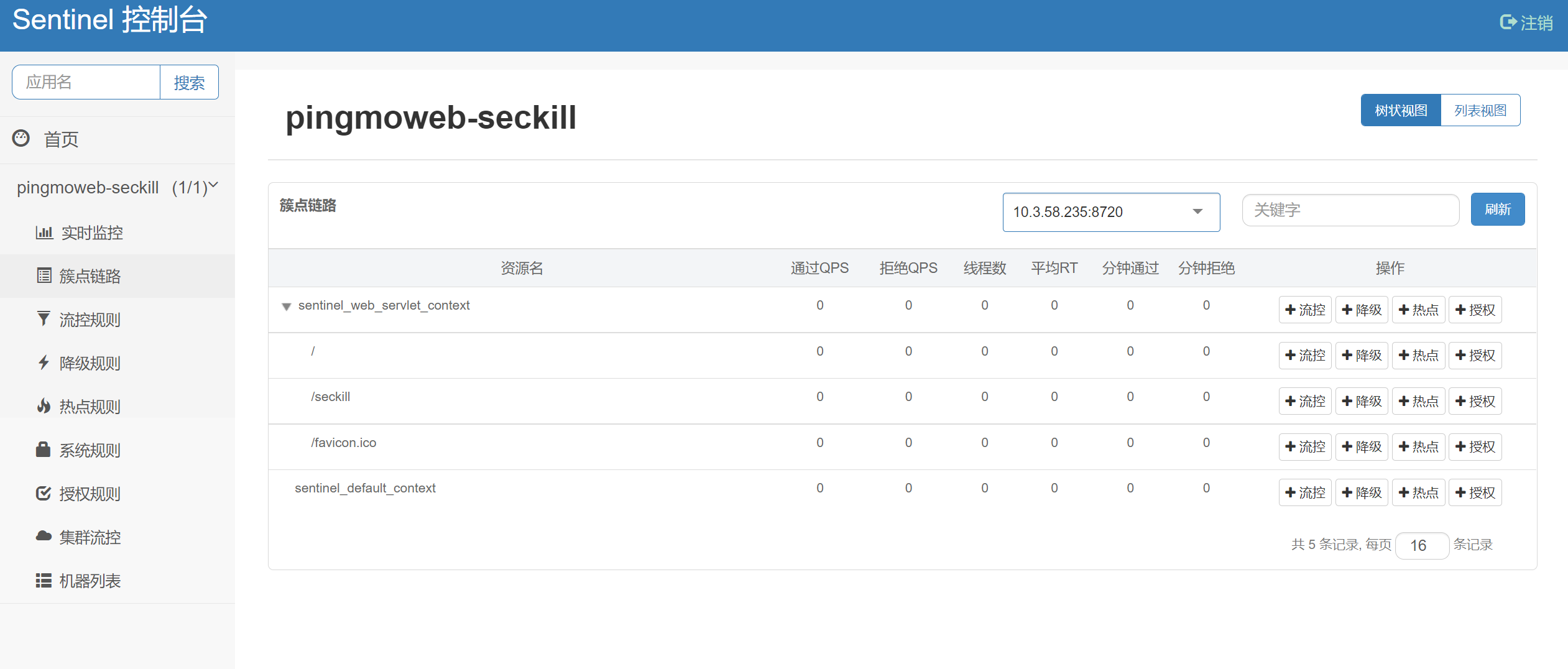Screen dimensions: 1568x669
Task: Open the 机器列表 machine list
Action: pos(90,580)
